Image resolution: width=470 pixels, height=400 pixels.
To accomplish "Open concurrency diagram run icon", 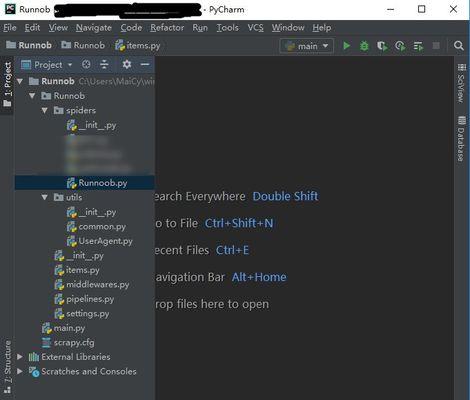I will (418, 46).
